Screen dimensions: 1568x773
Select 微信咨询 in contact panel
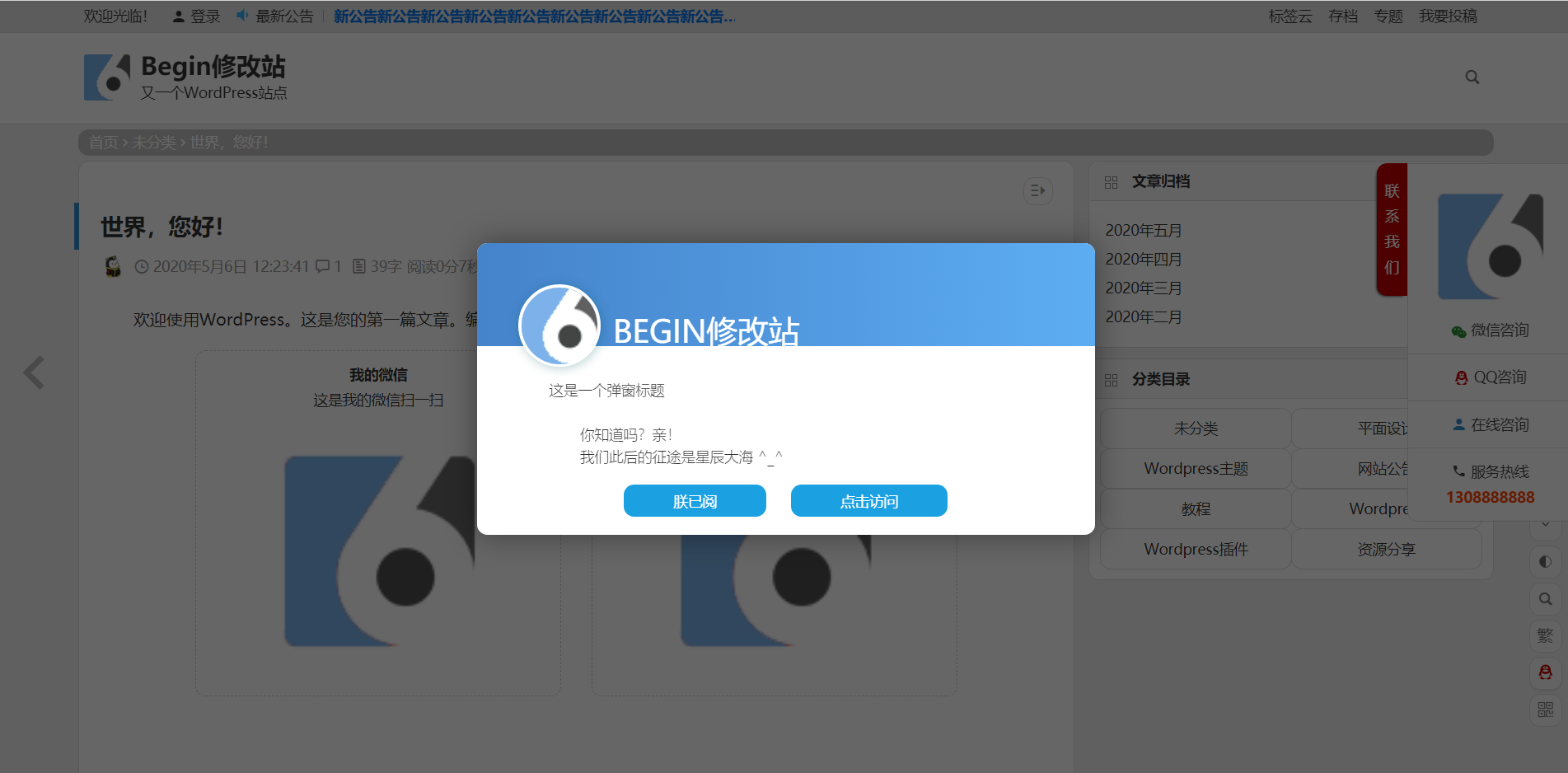tap(1490, 330)
